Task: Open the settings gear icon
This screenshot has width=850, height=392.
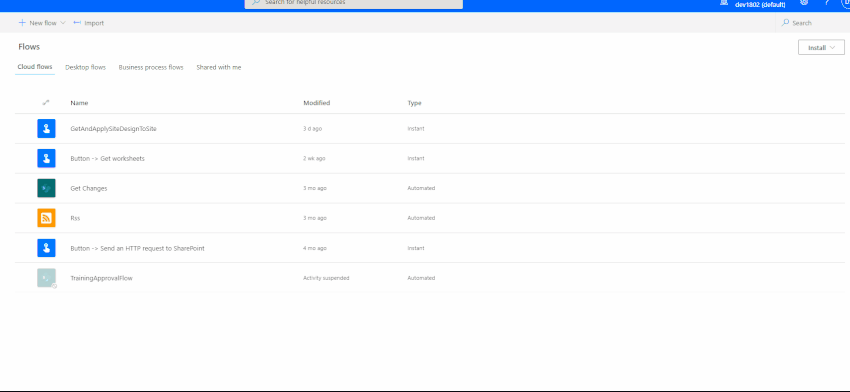Action: pyautogui.click(x=804, y=3)
